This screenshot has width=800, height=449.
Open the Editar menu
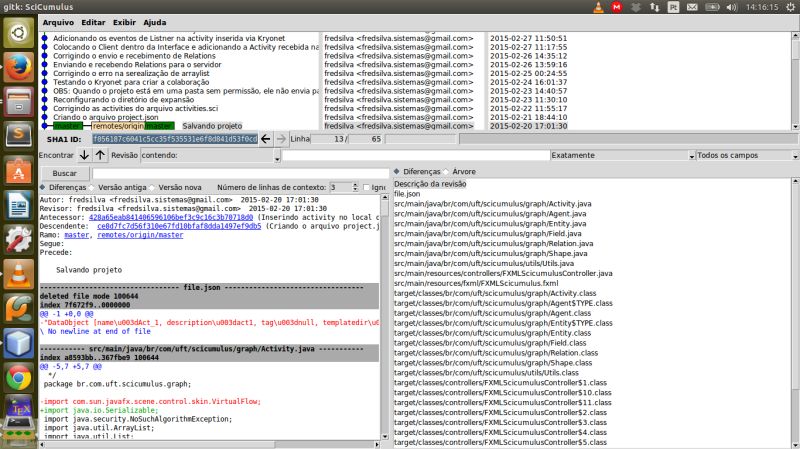click(93, 22)
